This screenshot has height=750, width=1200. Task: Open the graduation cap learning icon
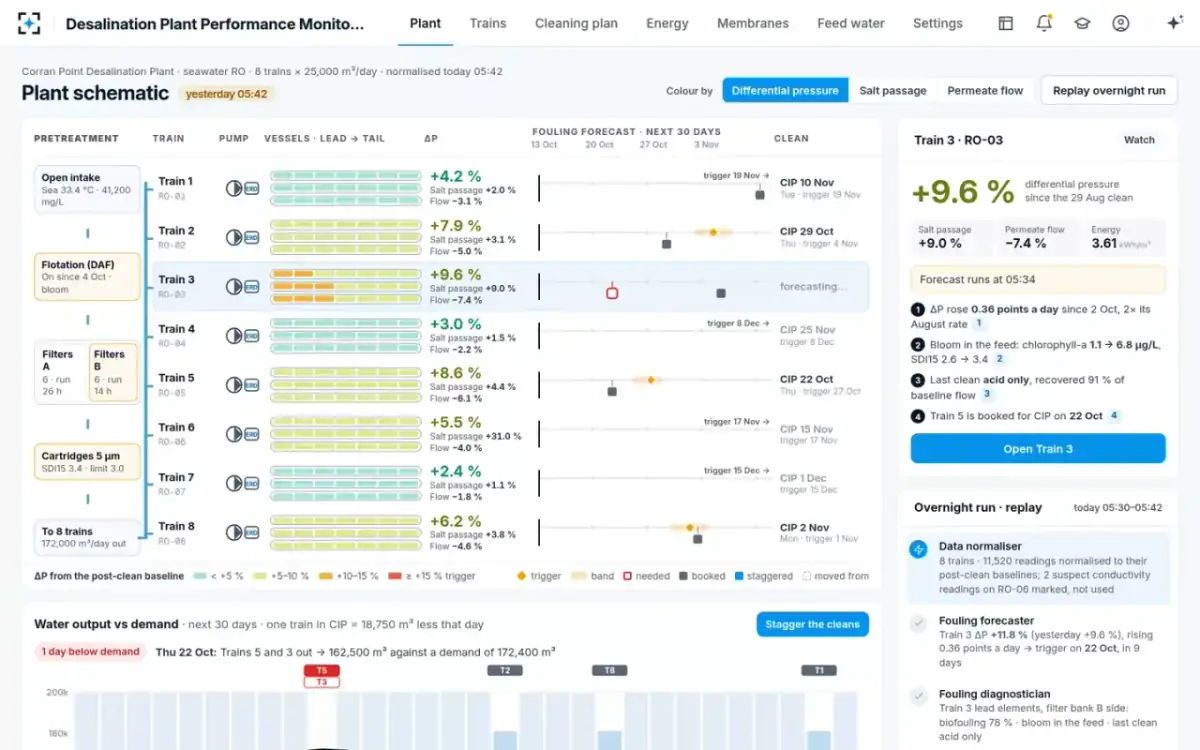tap(1082, 23)
